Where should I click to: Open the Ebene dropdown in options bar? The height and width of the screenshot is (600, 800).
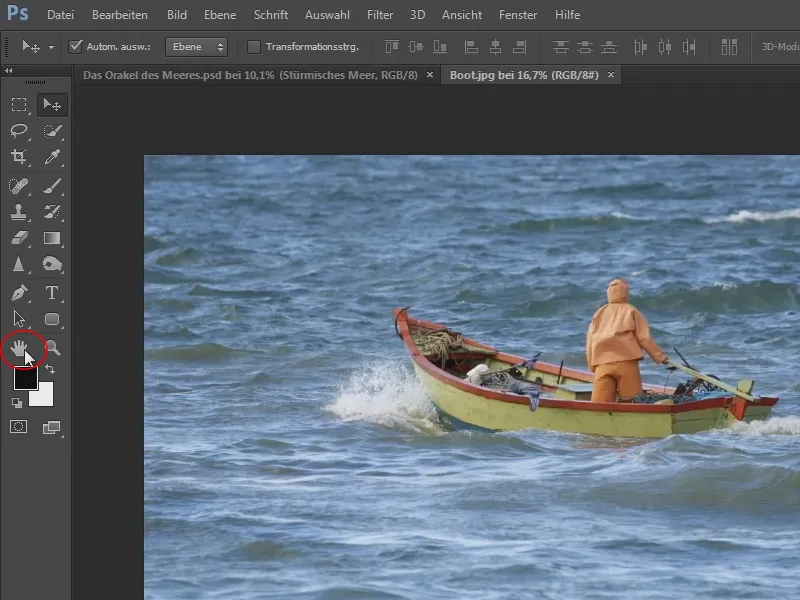(x=196, y=47)
